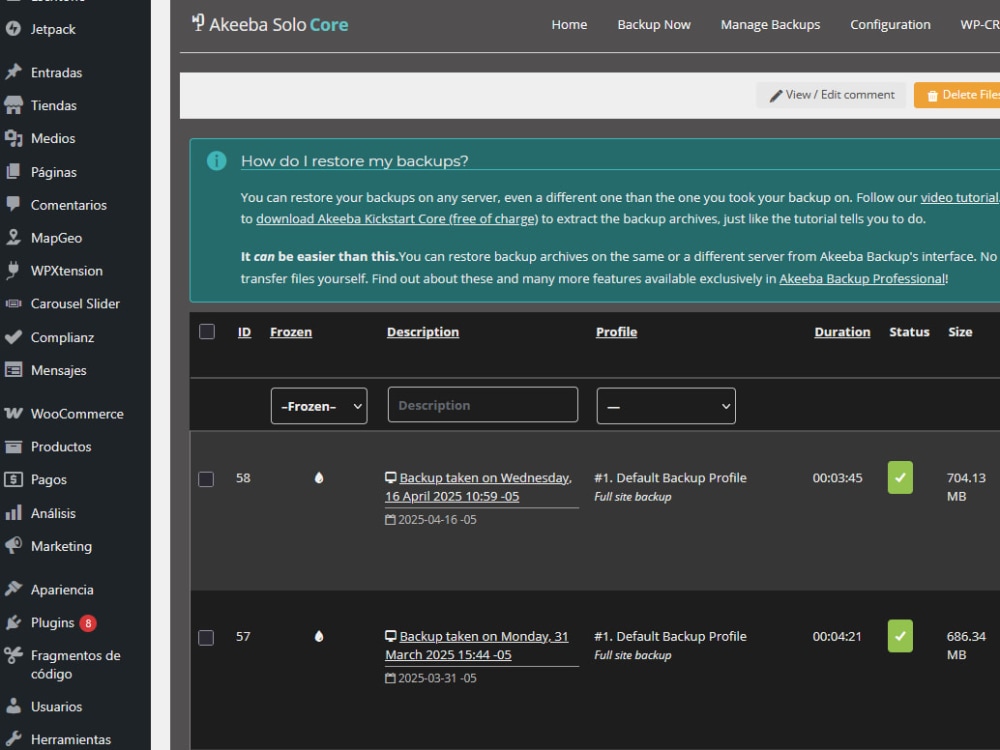Click the Akeeba Solo Core logo

(270, 24)
